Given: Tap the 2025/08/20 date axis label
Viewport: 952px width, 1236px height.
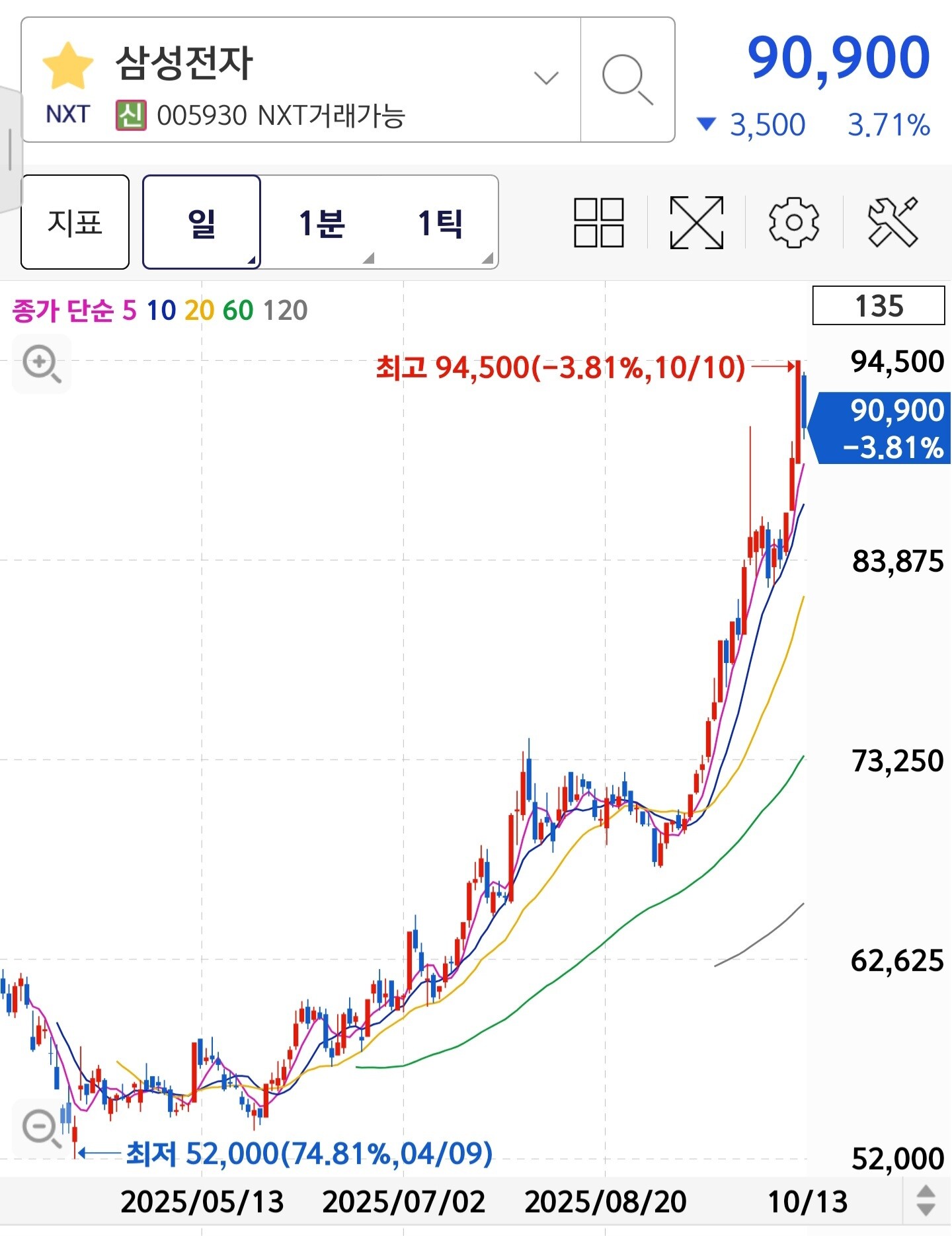Looking at the screenshot, I should 606,1201.
